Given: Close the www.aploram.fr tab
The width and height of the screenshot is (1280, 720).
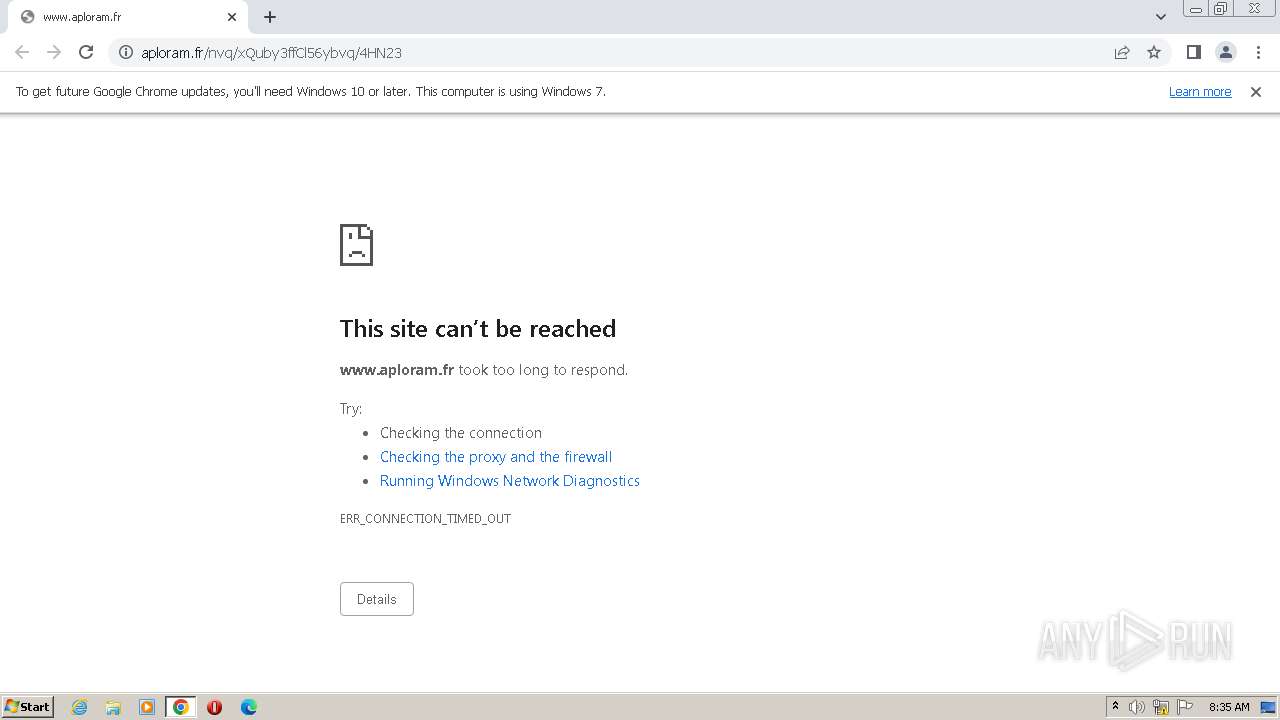Looking at the screenshot, I should point(232,17).
